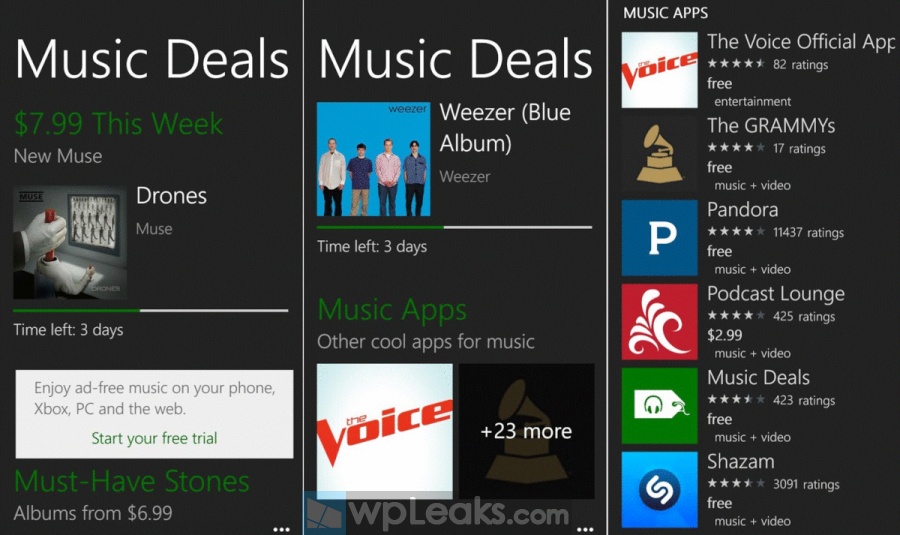900x535 pixels.
Task: Open Must-Have Stones section heading
Action: coord(131,480)
